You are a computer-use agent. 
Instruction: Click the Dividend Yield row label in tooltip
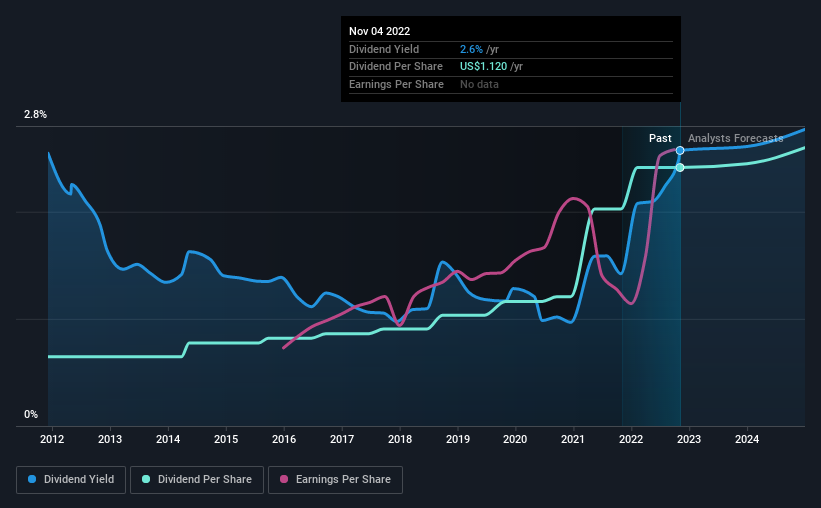[384, 49]
